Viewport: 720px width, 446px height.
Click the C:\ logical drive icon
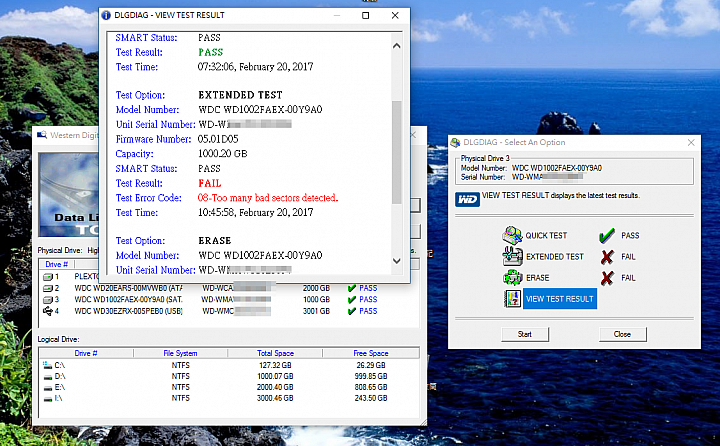click(47, 365)
